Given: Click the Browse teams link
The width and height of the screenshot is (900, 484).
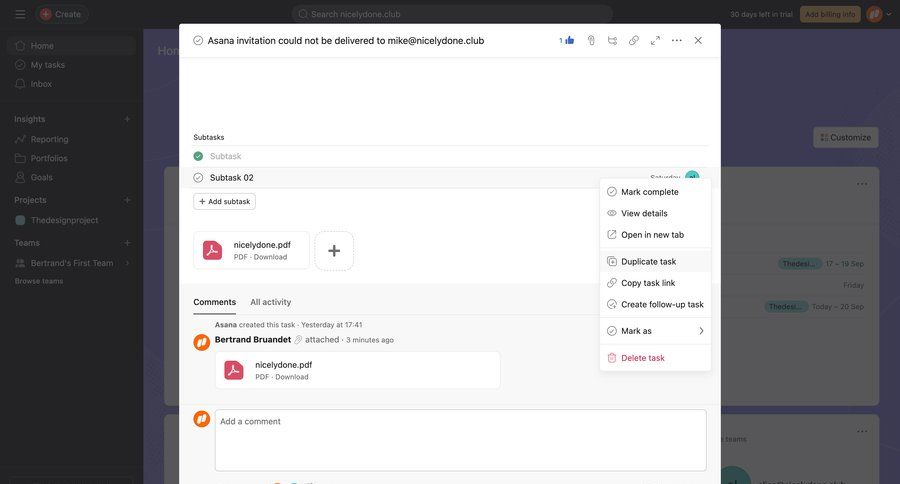Looking at the screenshot, I should click(39, 281).
